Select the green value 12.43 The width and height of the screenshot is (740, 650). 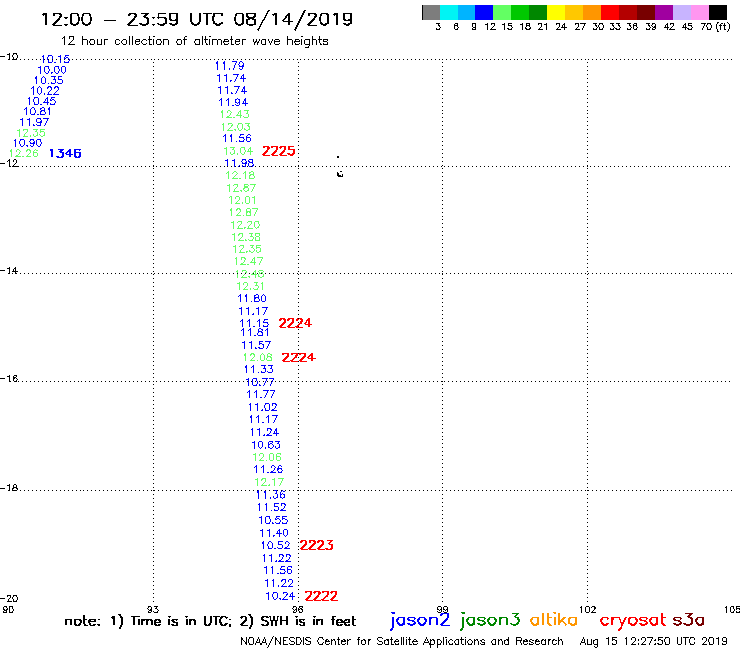point(235,114)
